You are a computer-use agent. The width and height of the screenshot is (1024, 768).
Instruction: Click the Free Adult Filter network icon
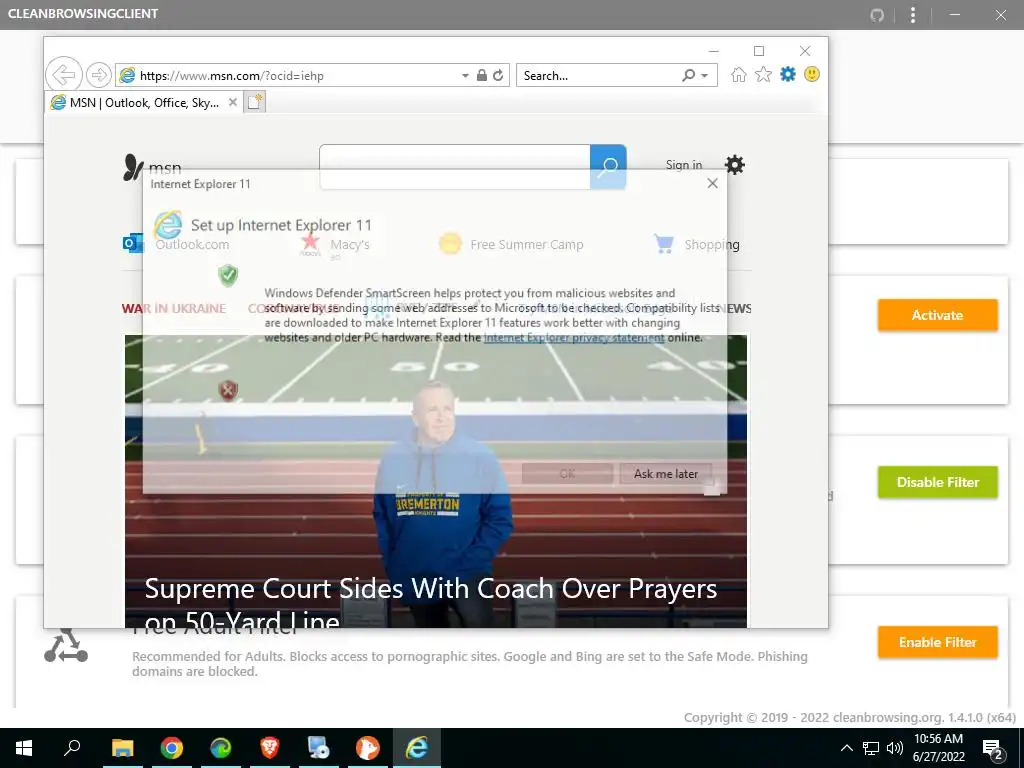coord(65,646)
